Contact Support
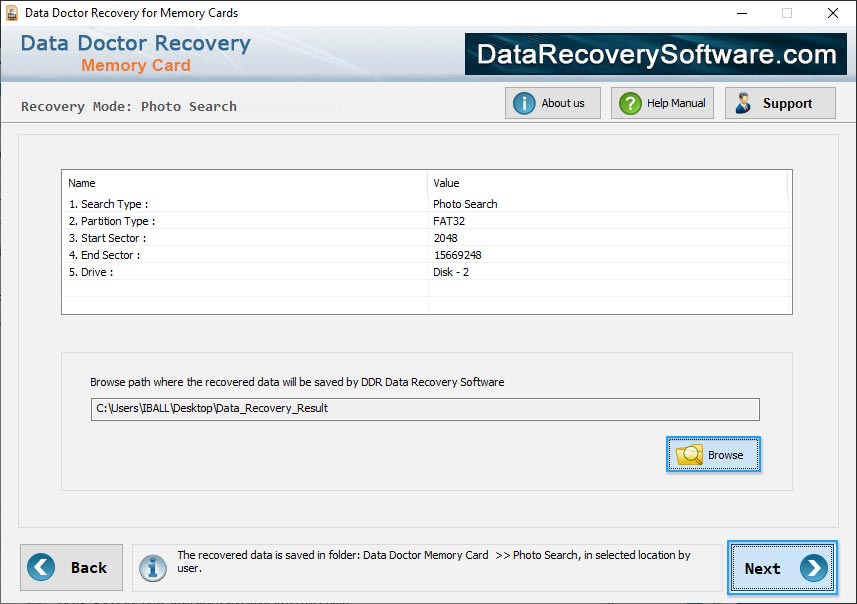 tap(780, 102)
